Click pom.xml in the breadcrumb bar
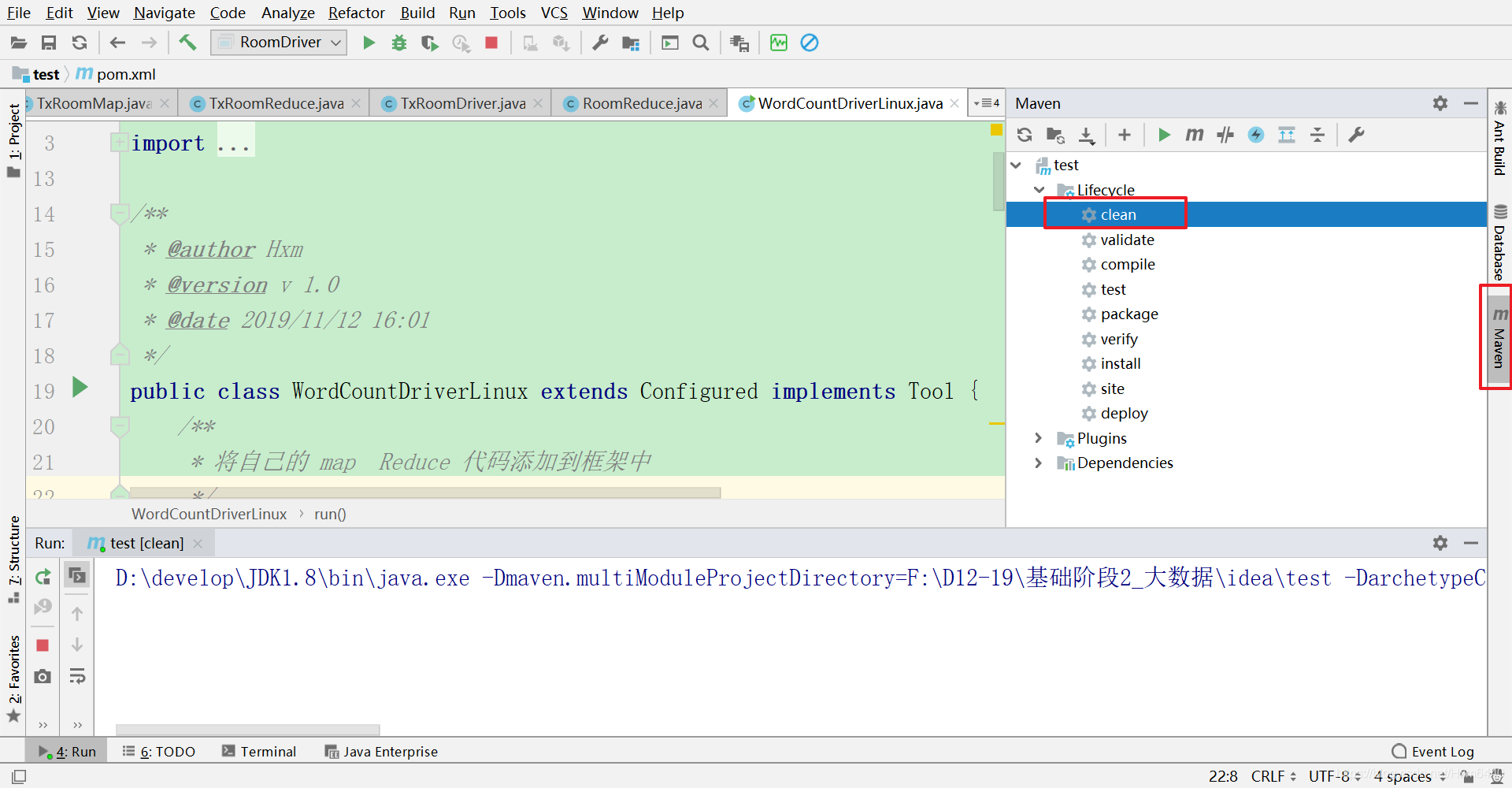 pos(117,74)
